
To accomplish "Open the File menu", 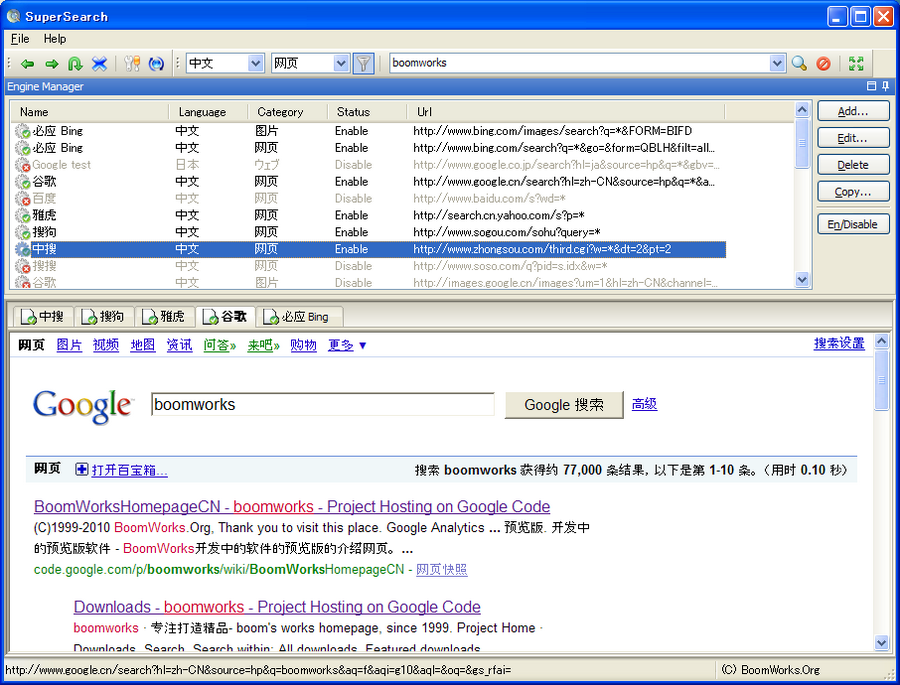I will click(x=20, y=39).
